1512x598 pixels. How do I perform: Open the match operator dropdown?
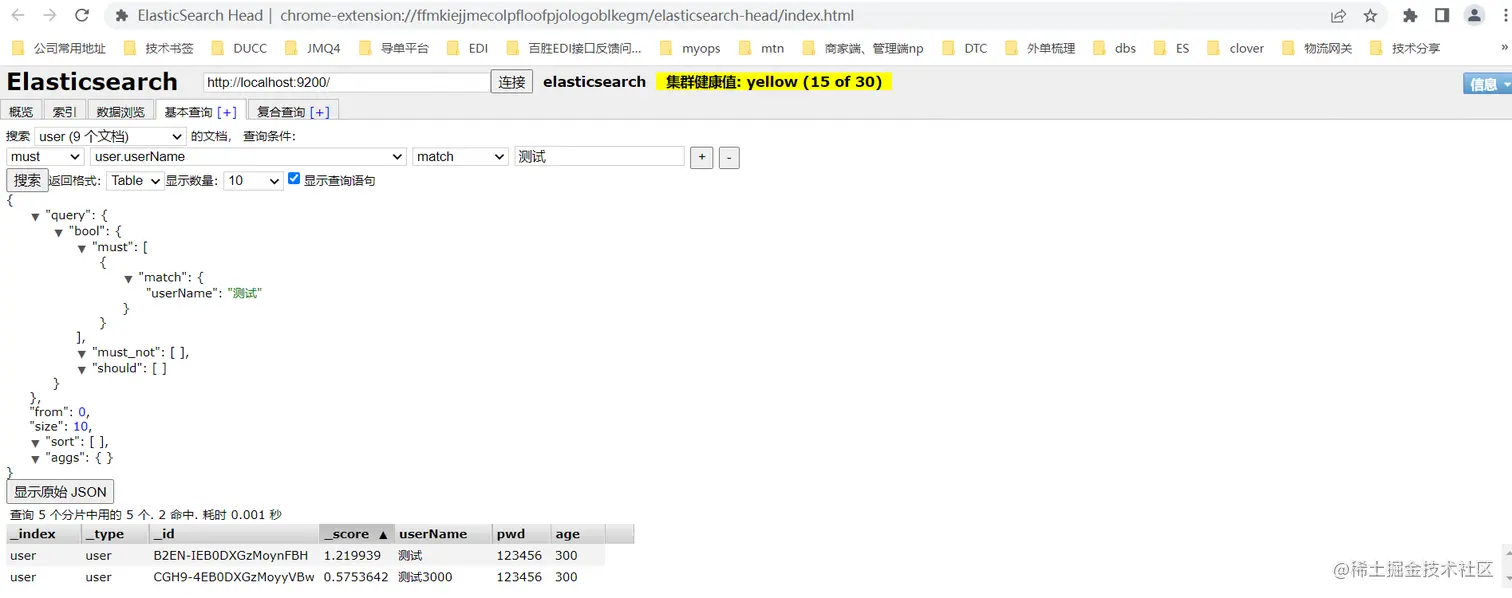tap(461, 157)
